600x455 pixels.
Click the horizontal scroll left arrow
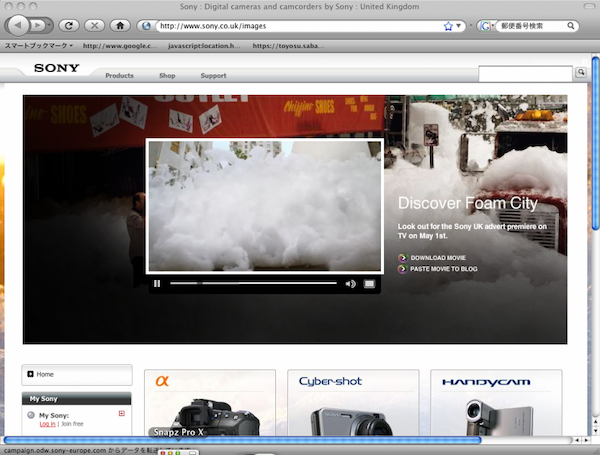(577, 440)
